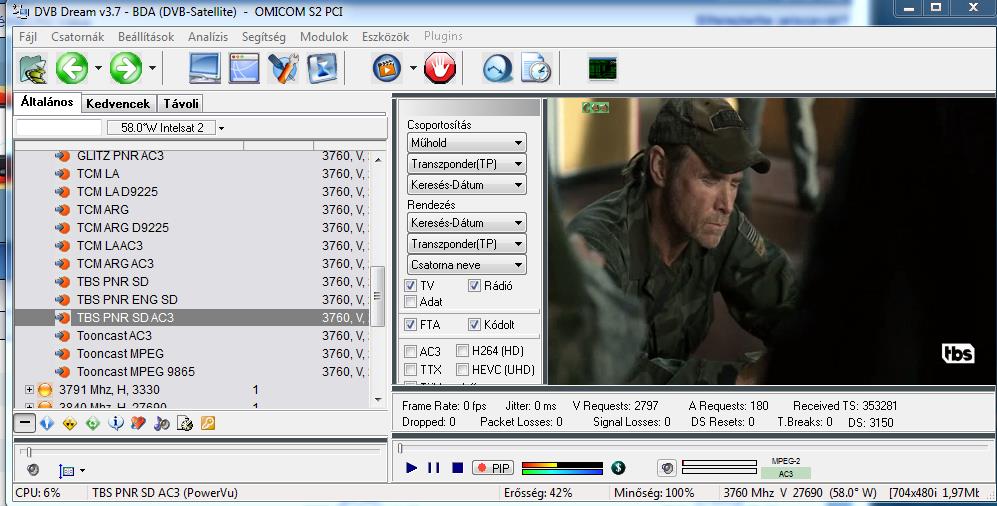Click the Pause button

click(x=434, y=468)
